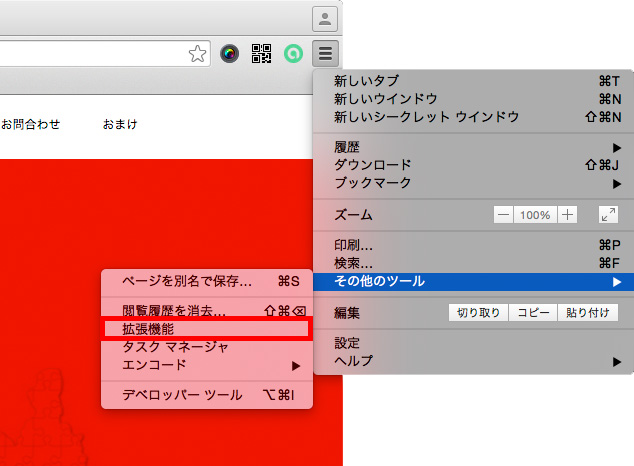Open ダウンロード from the menu
Viewport: 634px width, 466px height.
click(x=473, y=165)
